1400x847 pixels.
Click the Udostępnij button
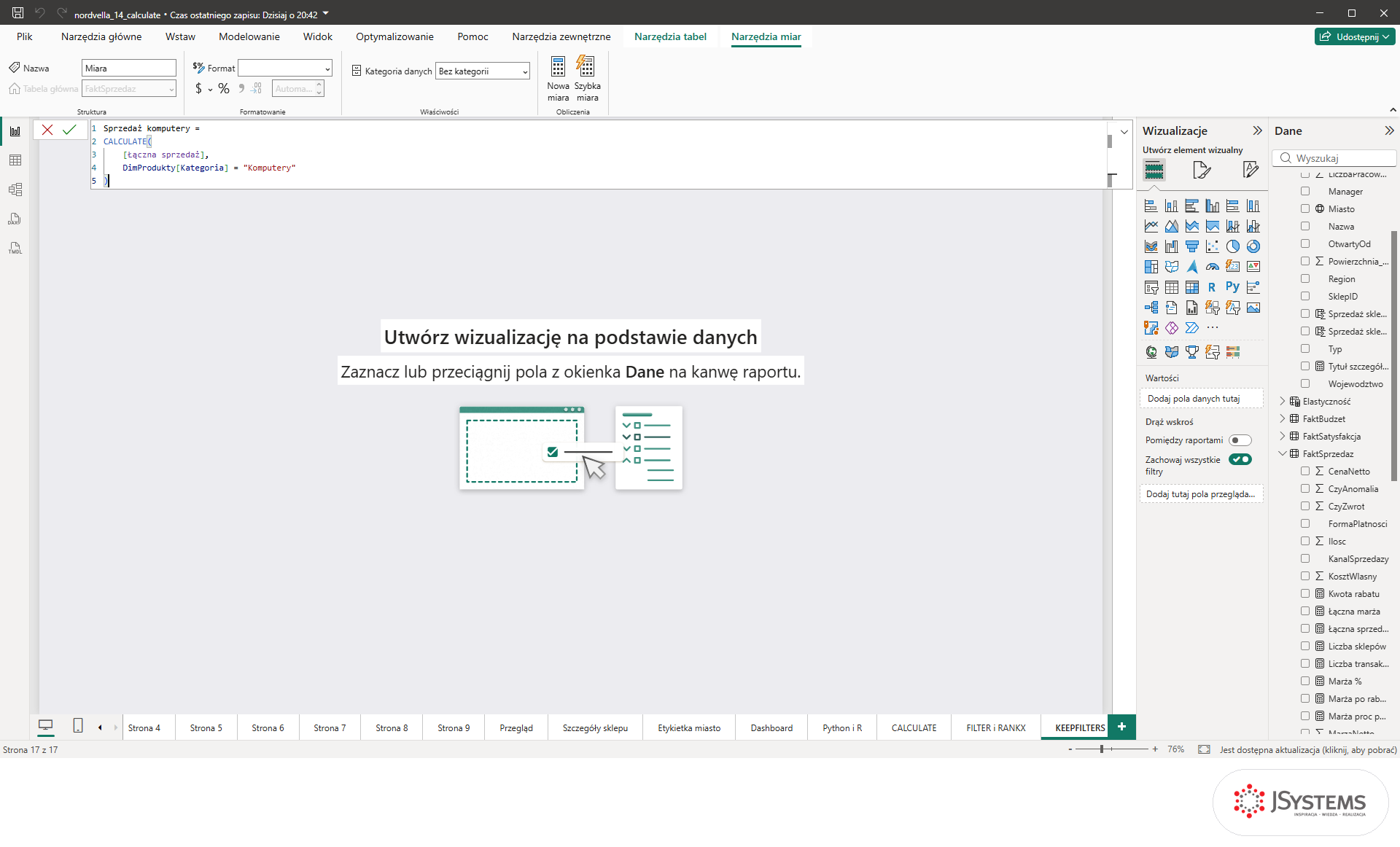point(1355,36)
